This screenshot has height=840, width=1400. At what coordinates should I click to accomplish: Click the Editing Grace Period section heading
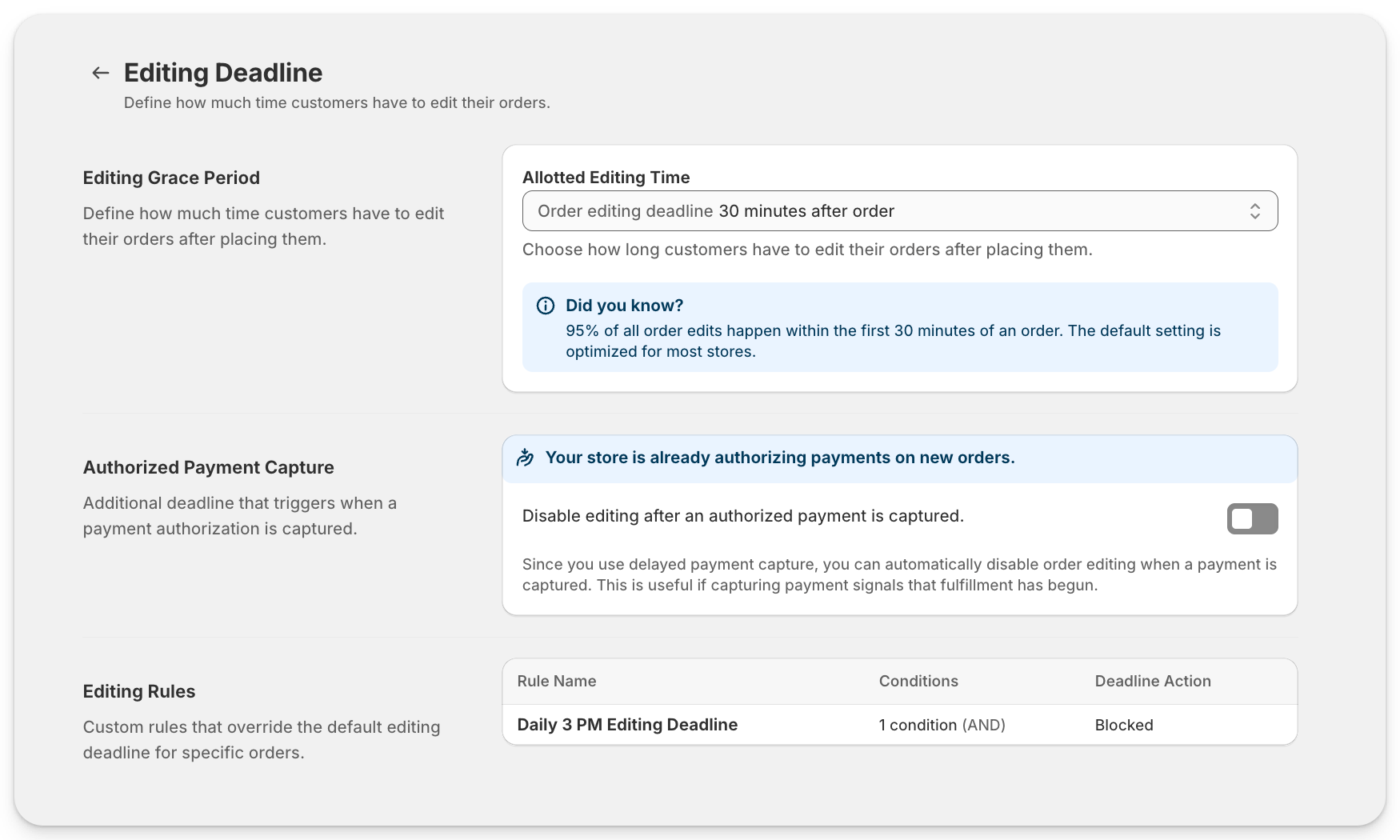171,178
